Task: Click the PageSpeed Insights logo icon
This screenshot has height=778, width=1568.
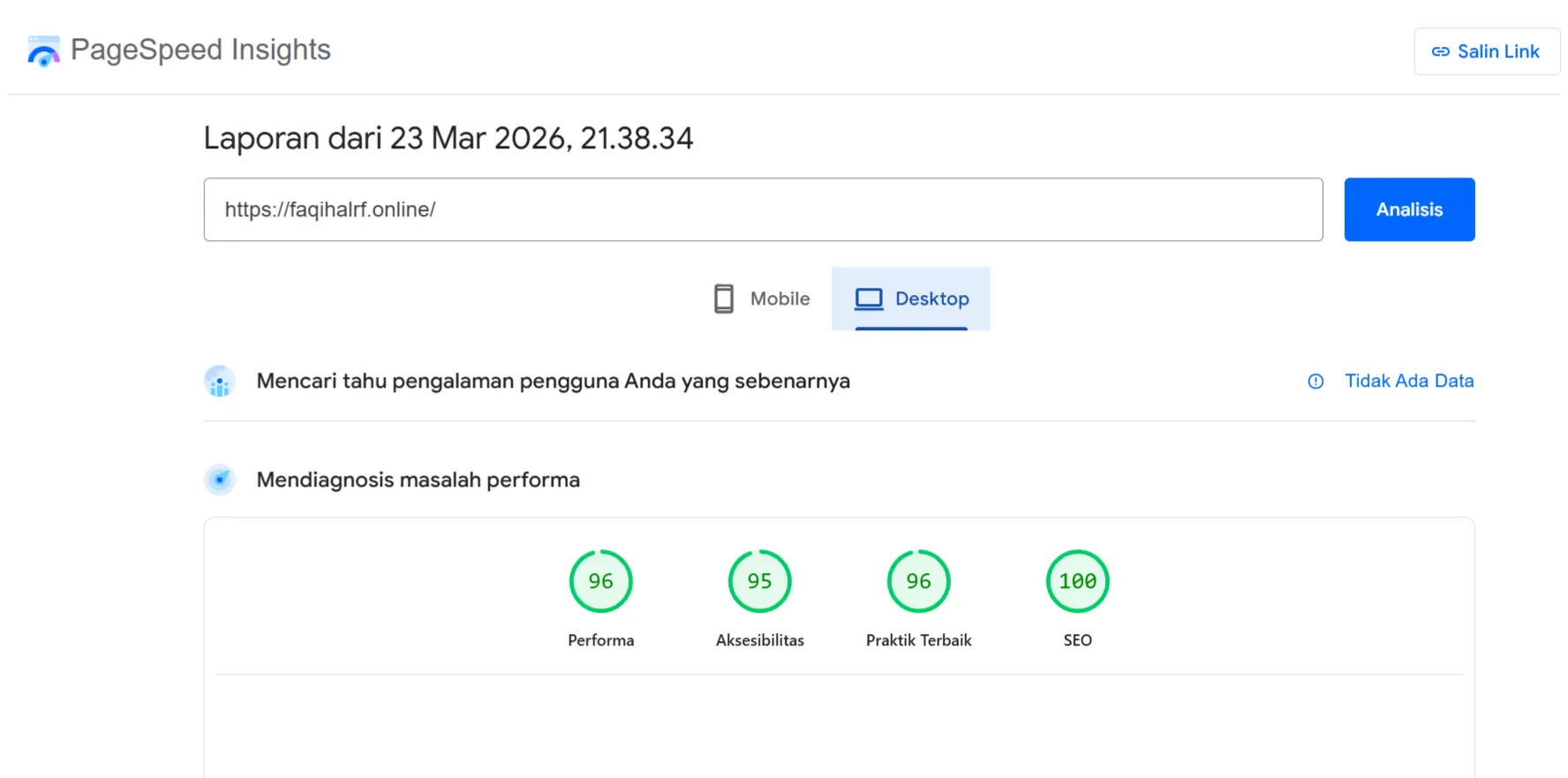Action: coord(43,51)
